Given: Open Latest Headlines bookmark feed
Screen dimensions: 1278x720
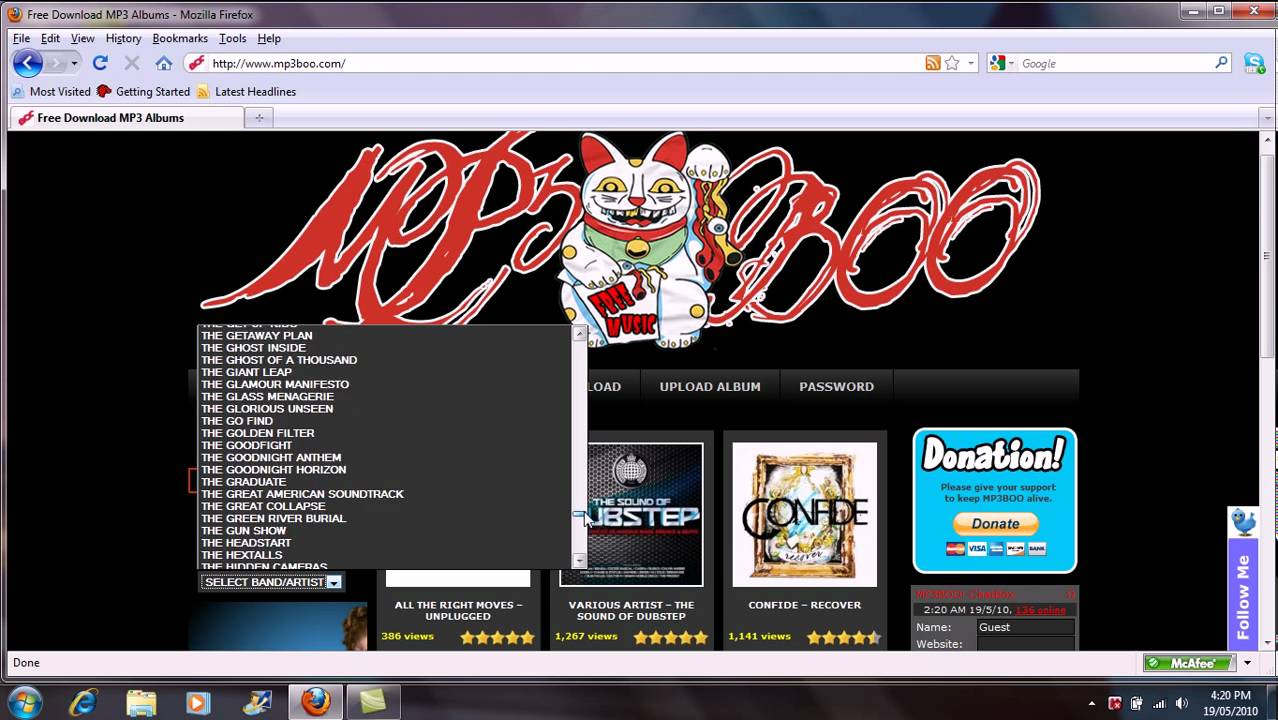Looking at the screenshot, I should pos(246,91).
